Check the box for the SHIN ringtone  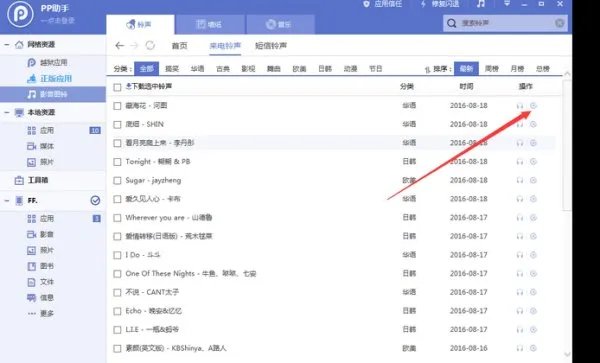click(x=117, y=125)
